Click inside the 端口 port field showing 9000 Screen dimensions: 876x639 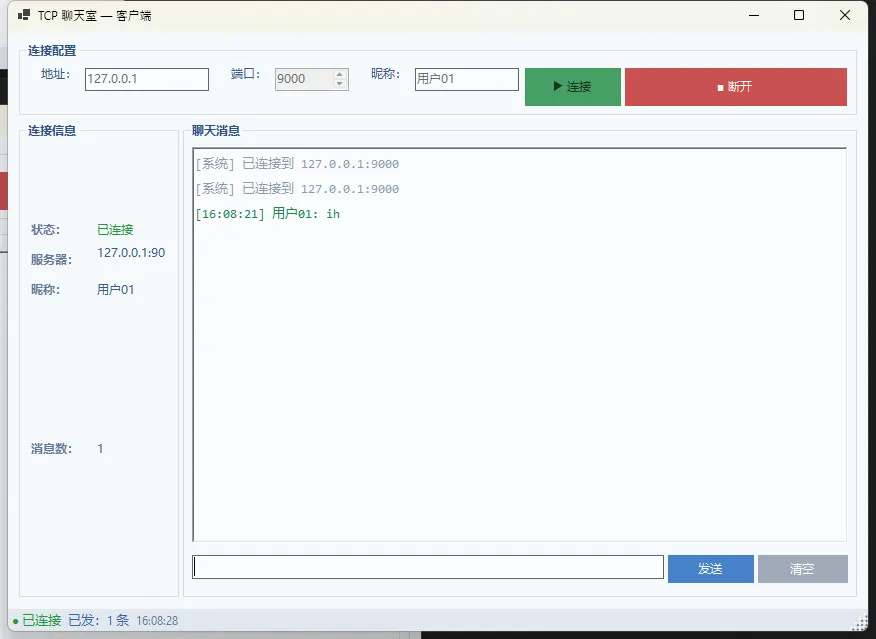coord(303,79)
